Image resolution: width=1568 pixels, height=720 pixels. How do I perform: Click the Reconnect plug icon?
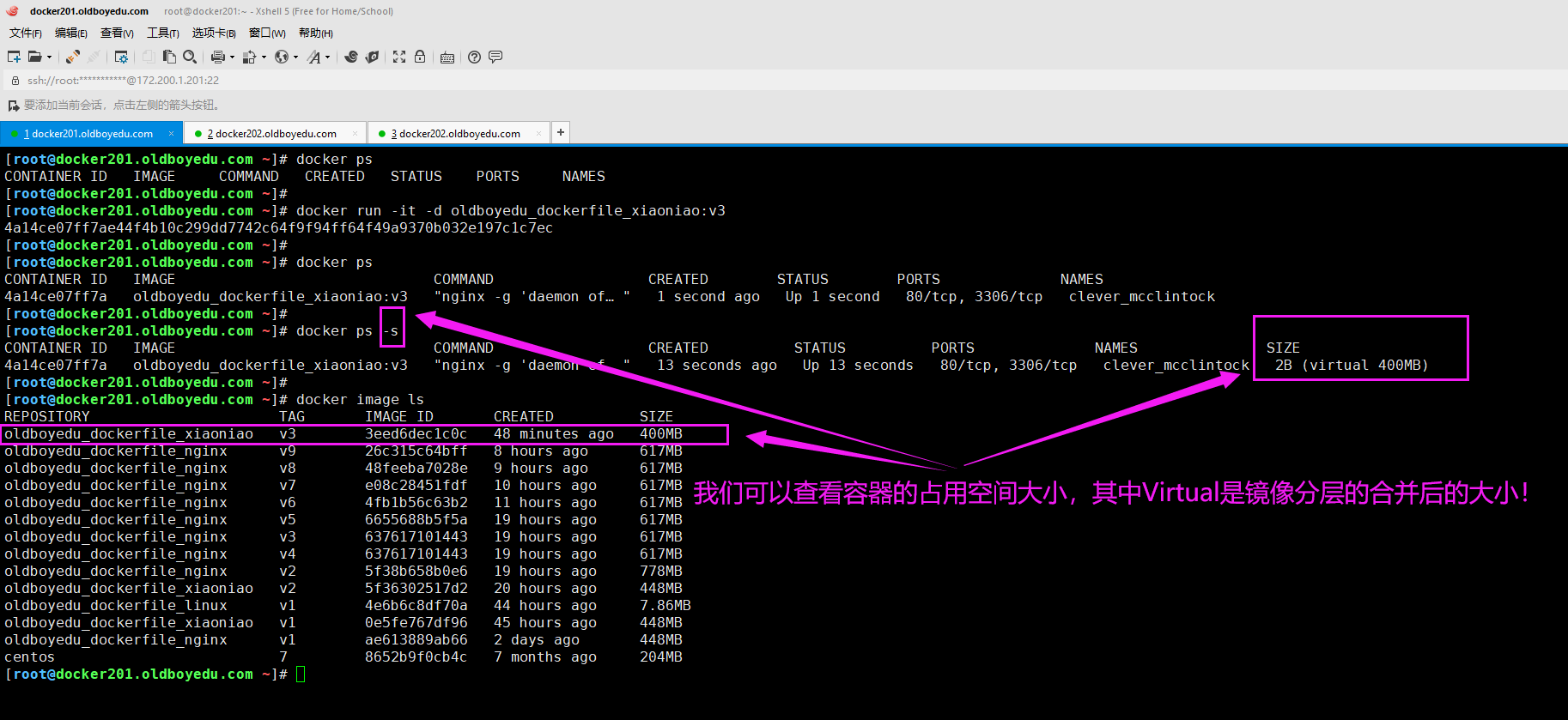[x=73, y=57]
